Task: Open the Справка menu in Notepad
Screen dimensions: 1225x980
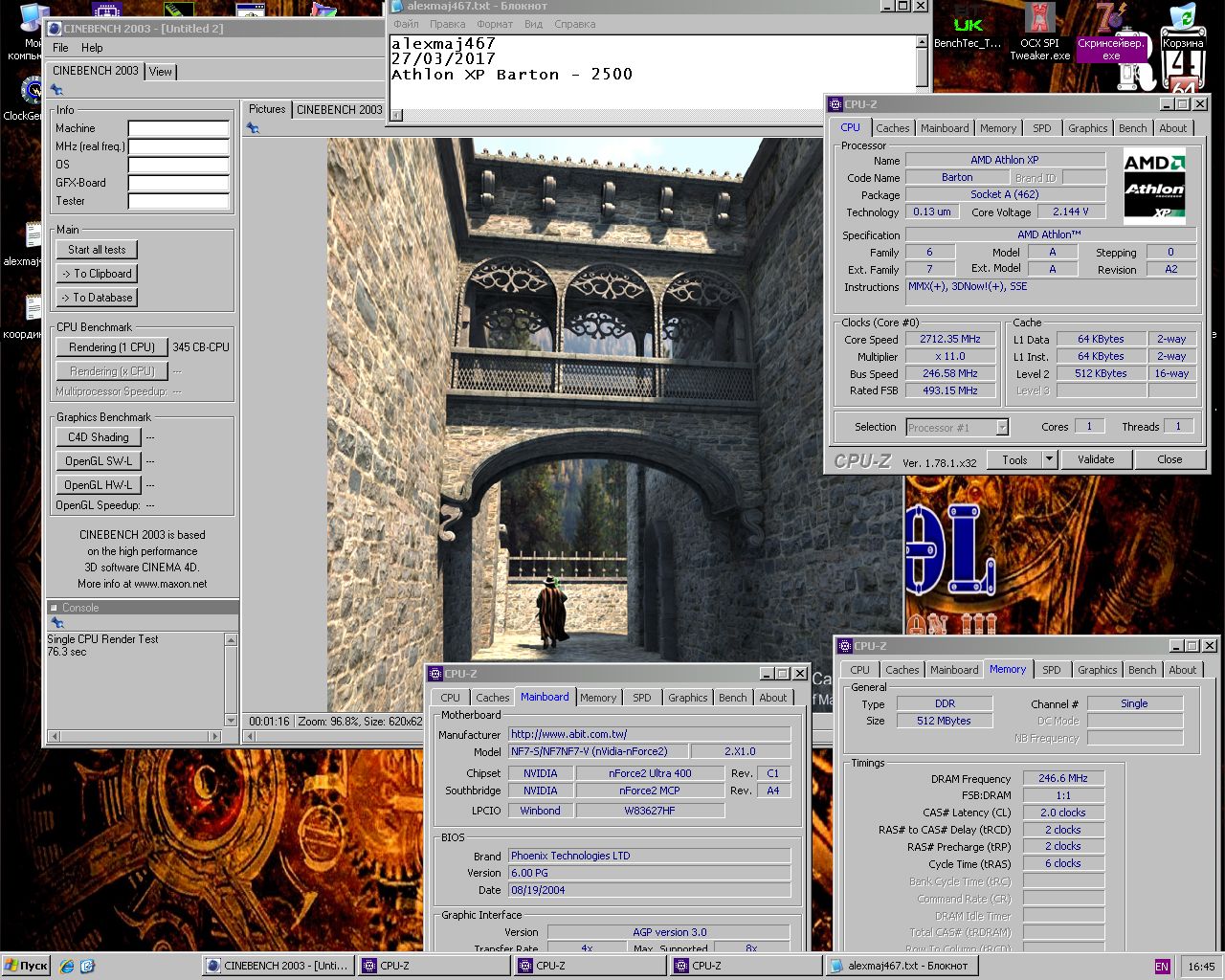Action: point(575,24)
